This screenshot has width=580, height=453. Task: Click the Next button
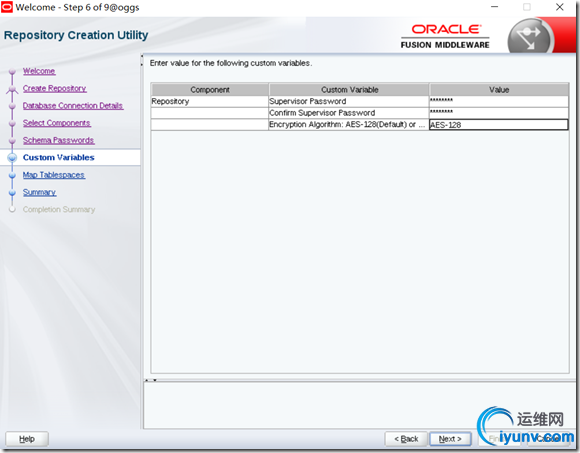(x=450, y=439)
